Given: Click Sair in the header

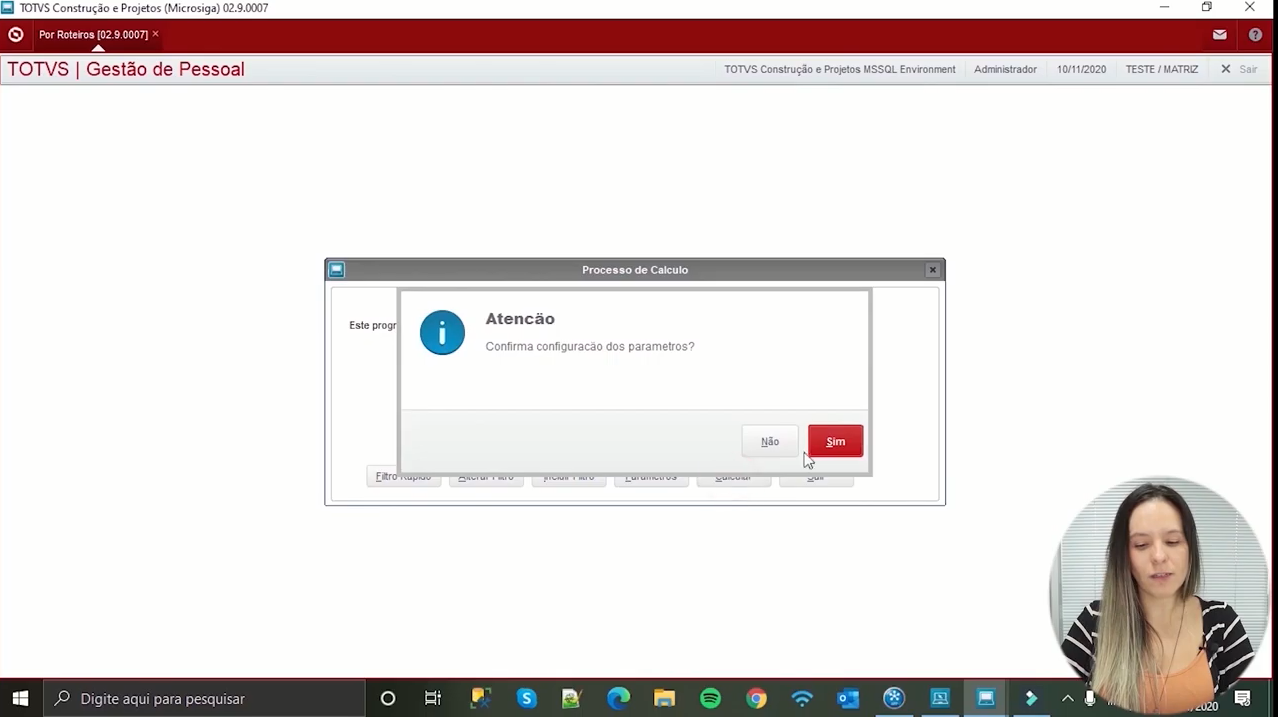Looking at the screenshot, I should [1239, 69].
